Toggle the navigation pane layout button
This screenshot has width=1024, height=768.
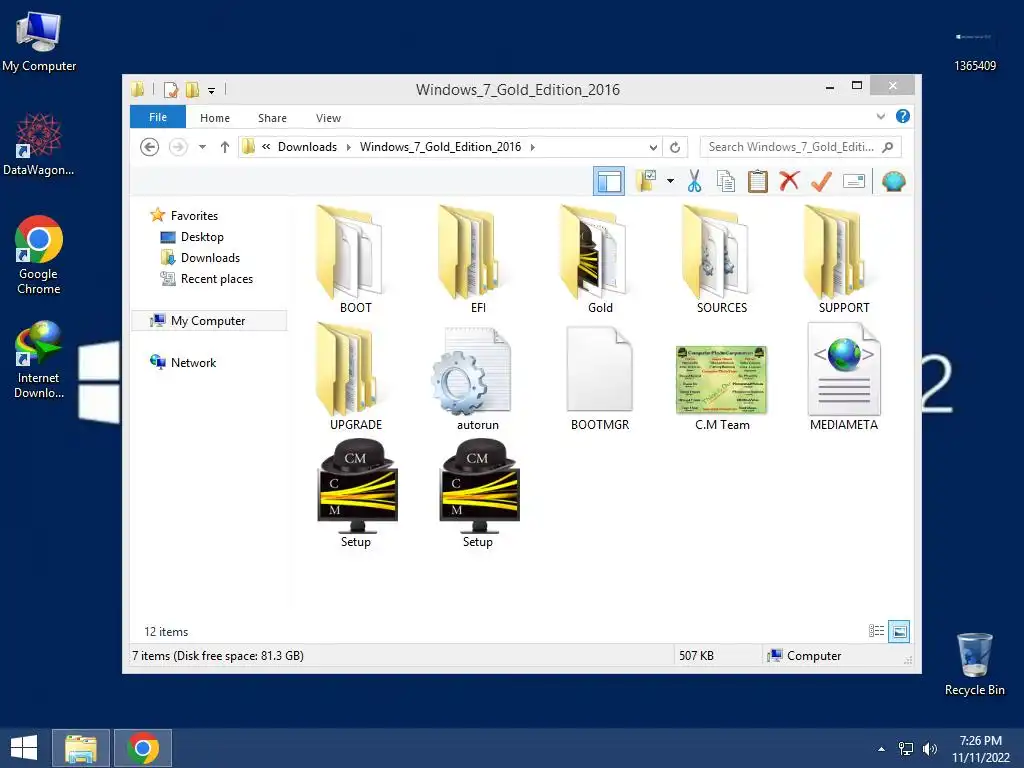point(609,181)
